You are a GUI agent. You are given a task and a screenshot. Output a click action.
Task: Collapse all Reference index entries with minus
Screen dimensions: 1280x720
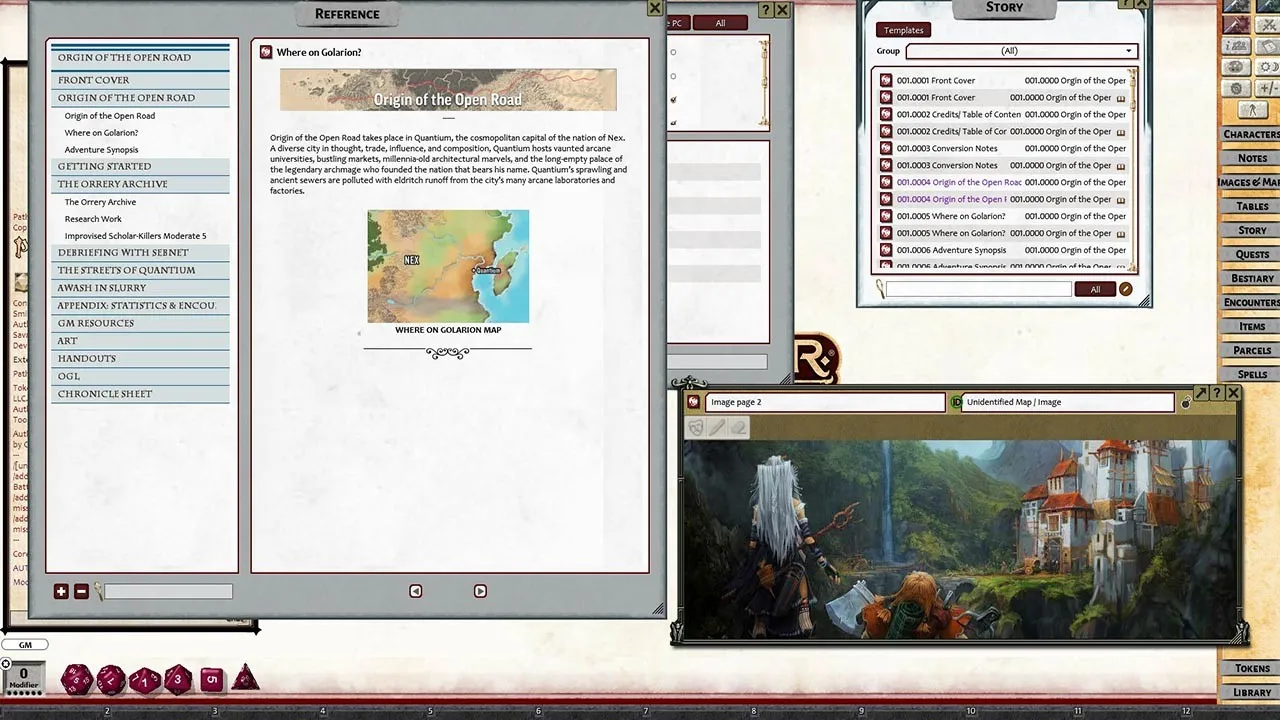tap(81, 591)
